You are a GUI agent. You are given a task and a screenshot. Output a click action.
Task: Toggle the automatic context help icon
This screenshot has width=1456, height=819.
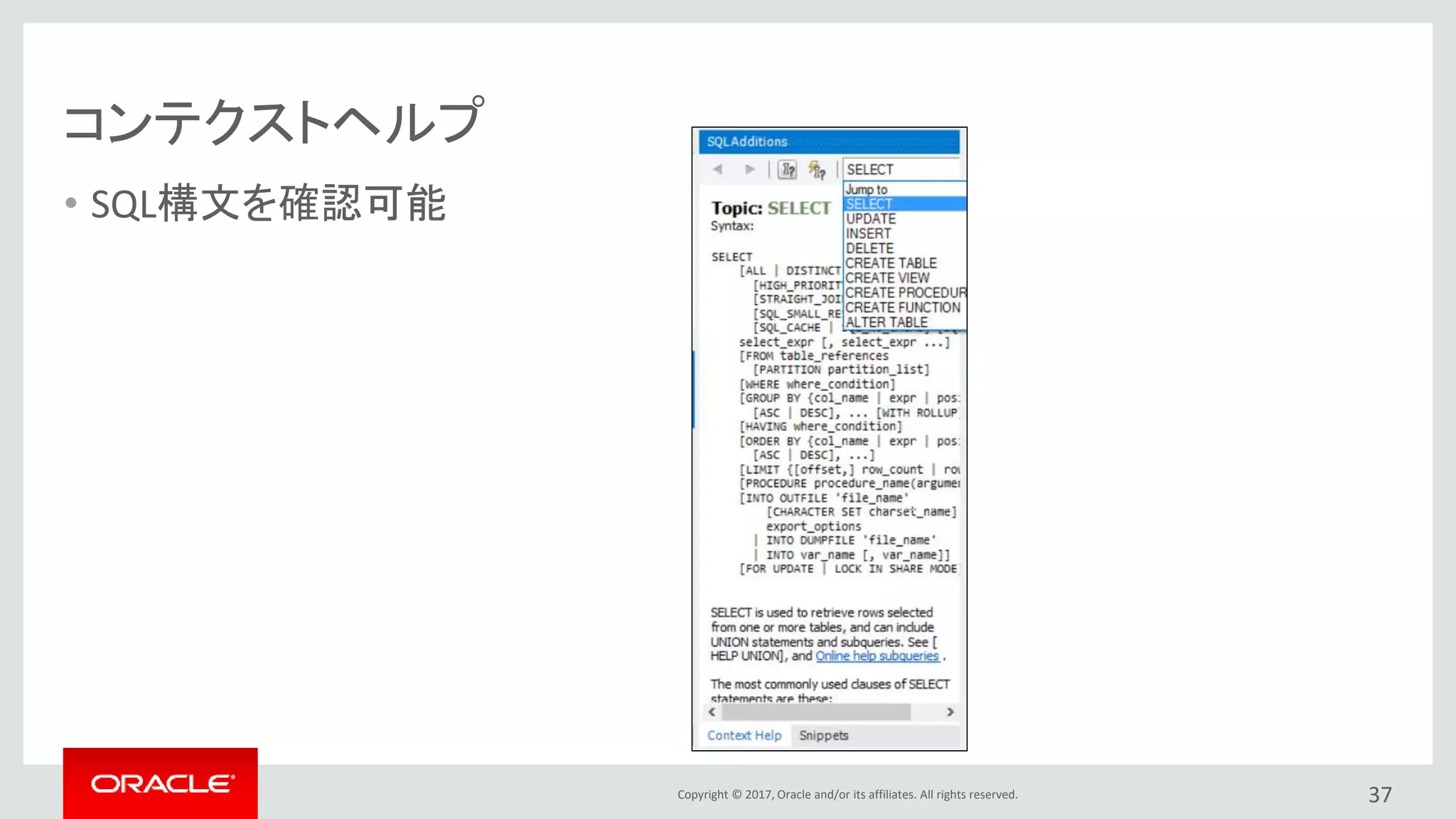pyautogui.click(x=817, y=170)
